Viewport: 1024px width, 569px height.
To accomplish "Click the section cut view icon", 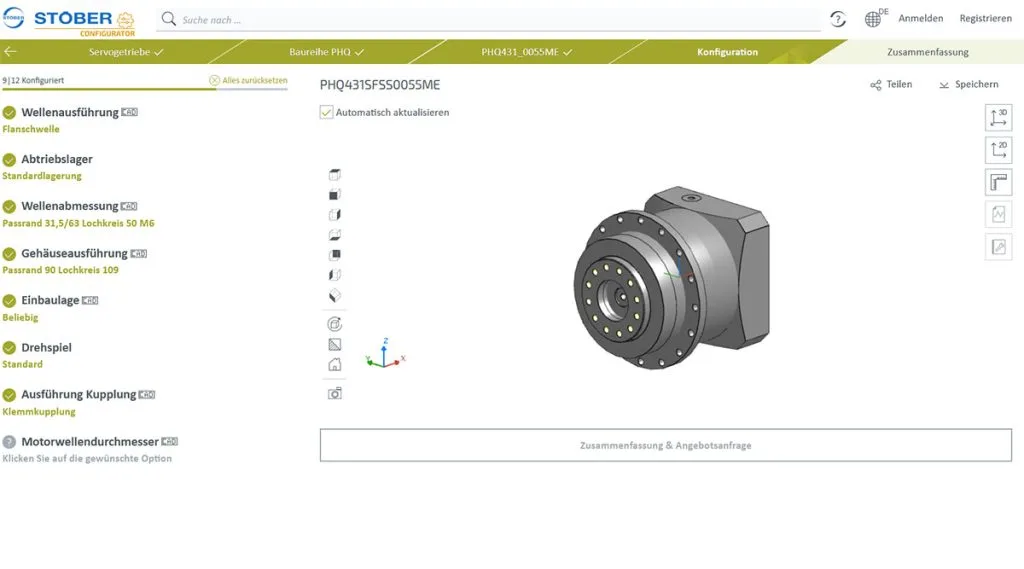I will 334,344.
